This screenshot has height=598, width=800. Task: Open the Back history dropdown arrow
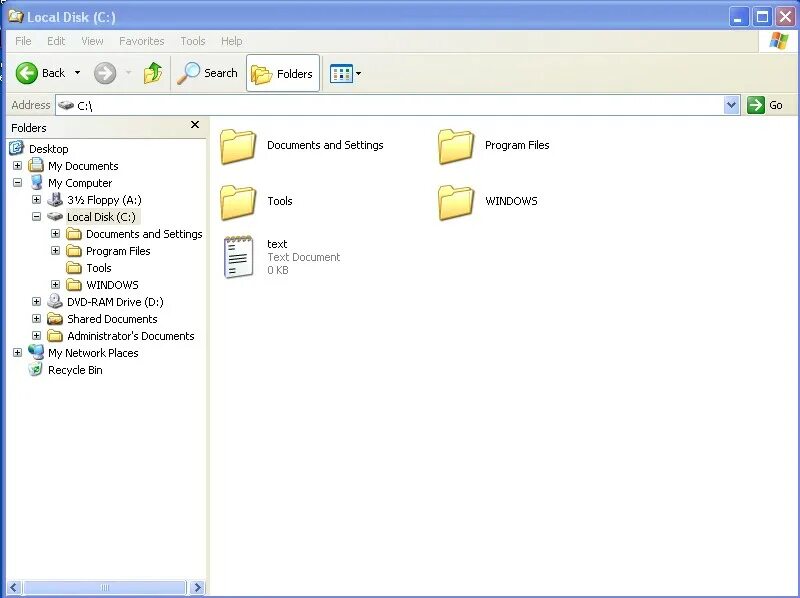click(x=78, y=73)
